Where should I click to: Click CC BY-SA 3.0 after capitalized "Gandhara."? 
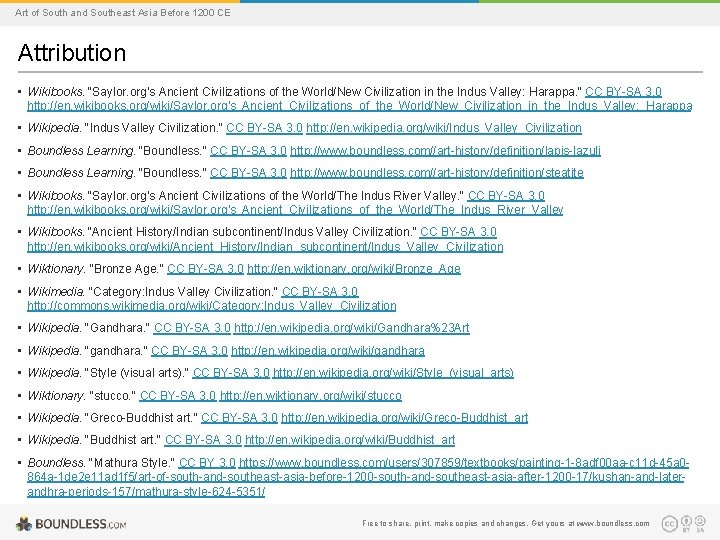pos(192,328)
